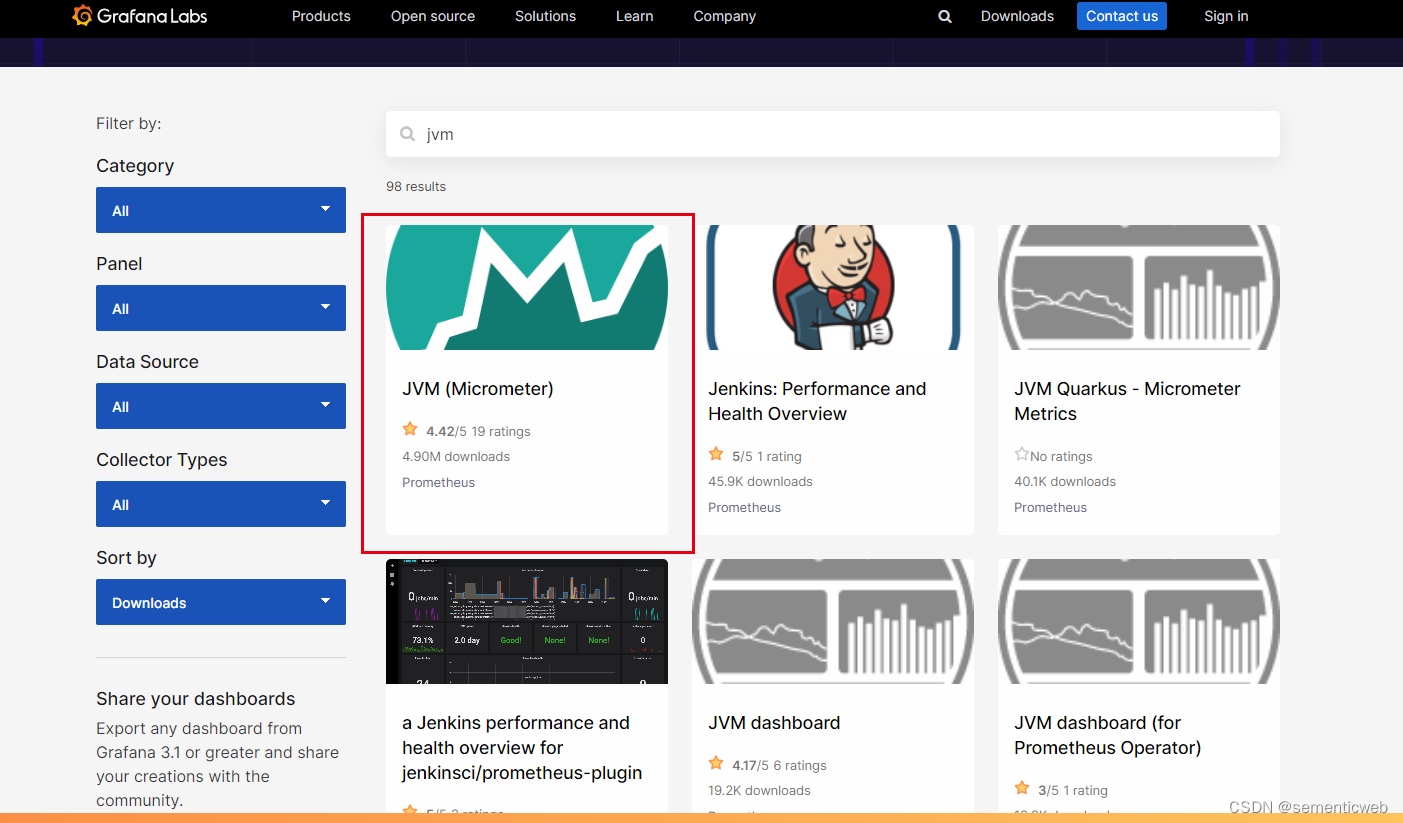This screenshot has height=823, width=1403.
Task: Go to Downloads in the top bar
Action: 1017,16
